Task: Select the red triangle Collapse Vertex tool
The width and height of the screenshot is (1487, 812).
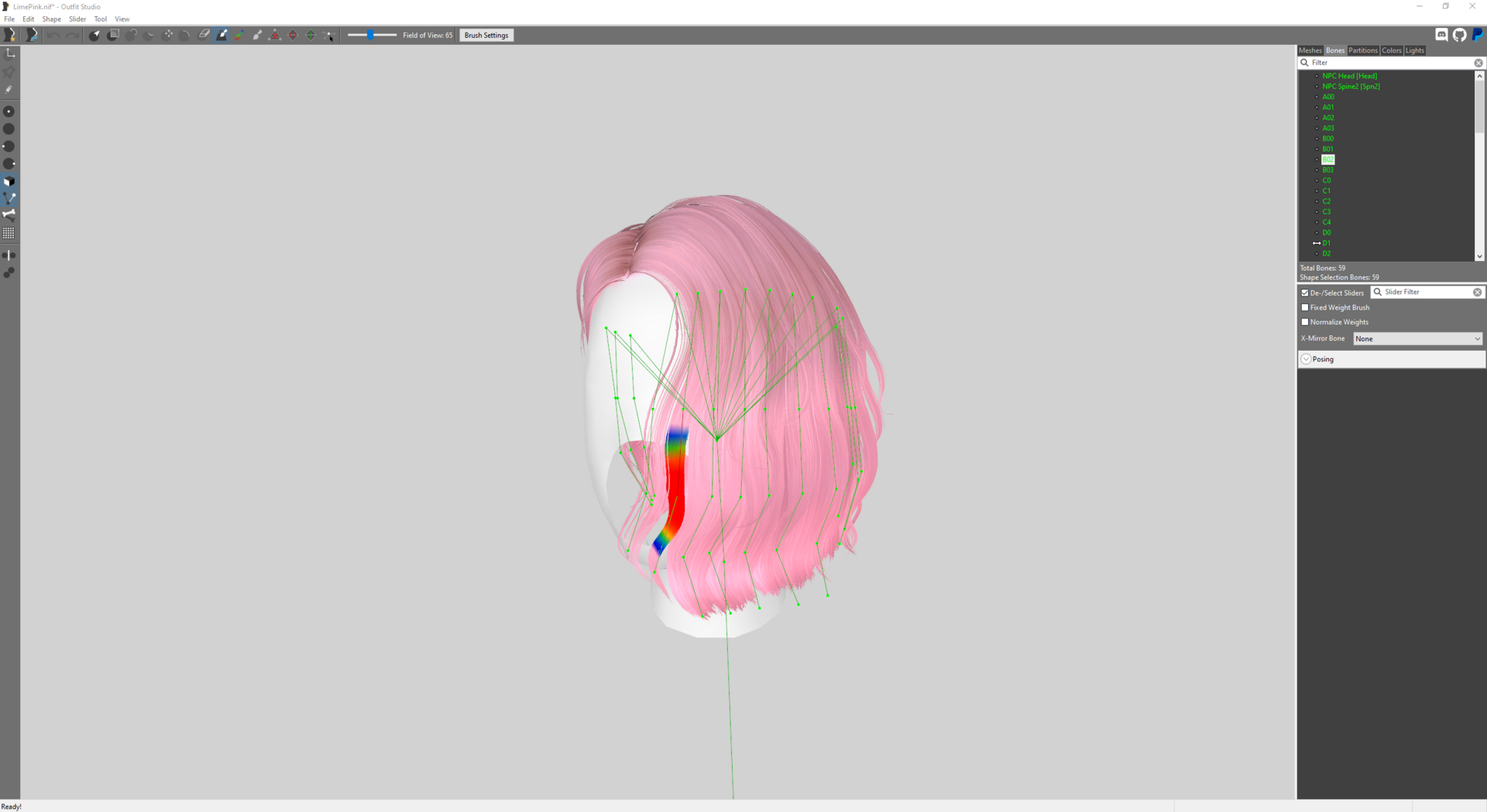Action: coord(275,35)
